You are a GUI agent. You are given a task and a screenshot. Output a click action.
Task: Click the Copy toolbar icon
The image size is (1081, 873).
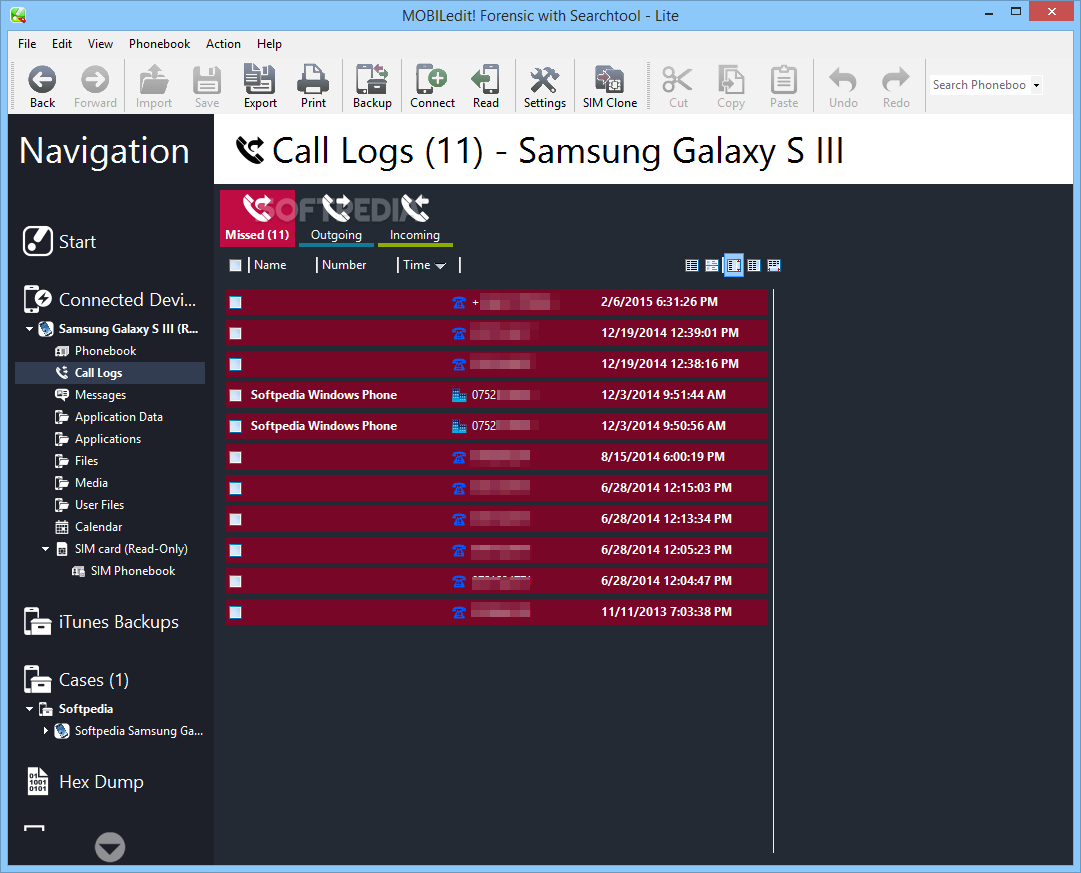coord(731,80)
